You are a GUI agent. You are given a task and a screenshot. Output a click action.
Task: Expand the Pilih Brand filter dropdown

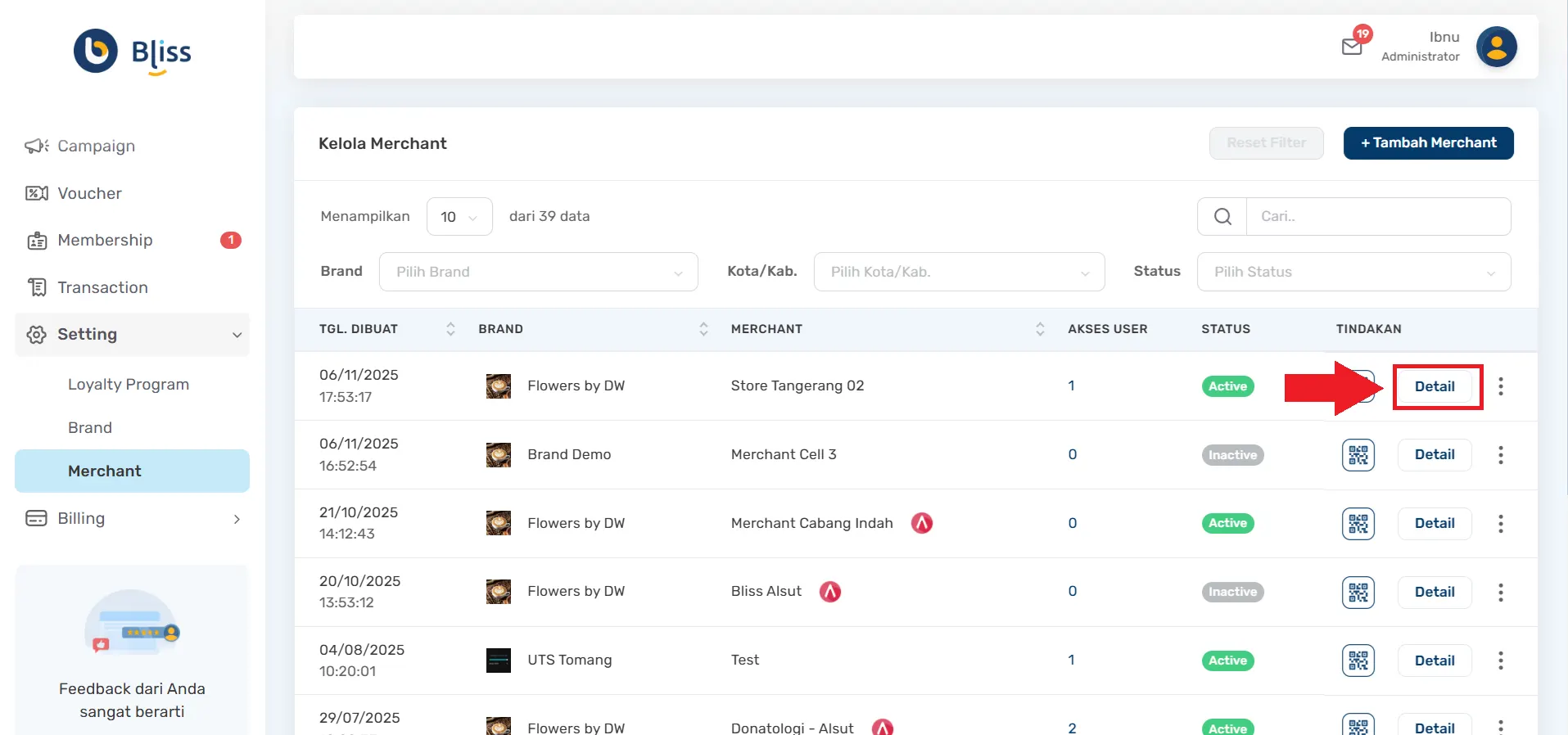click(x=538, y=272)
